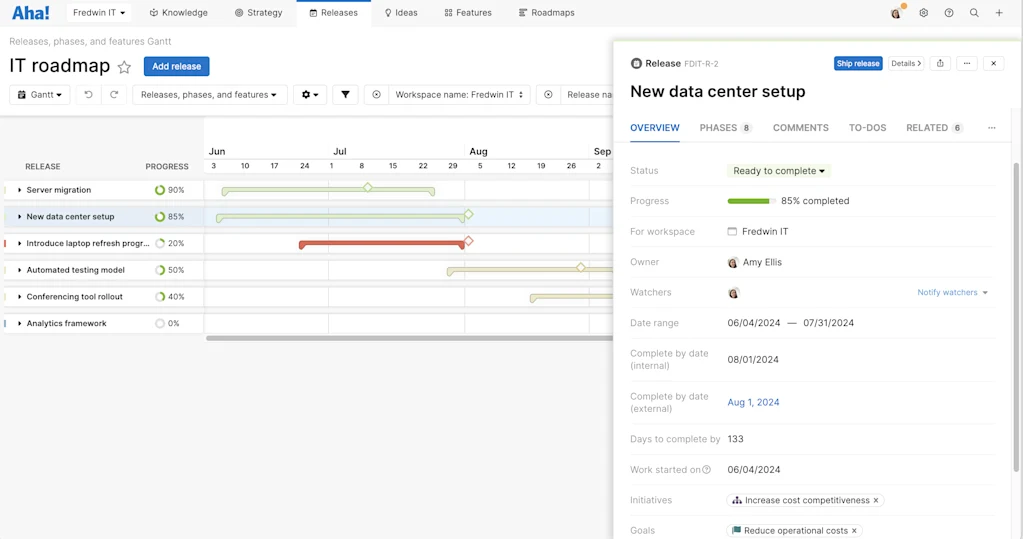Open the filter funnel icon
The image size is (1023, 539).
coord(345,95)
